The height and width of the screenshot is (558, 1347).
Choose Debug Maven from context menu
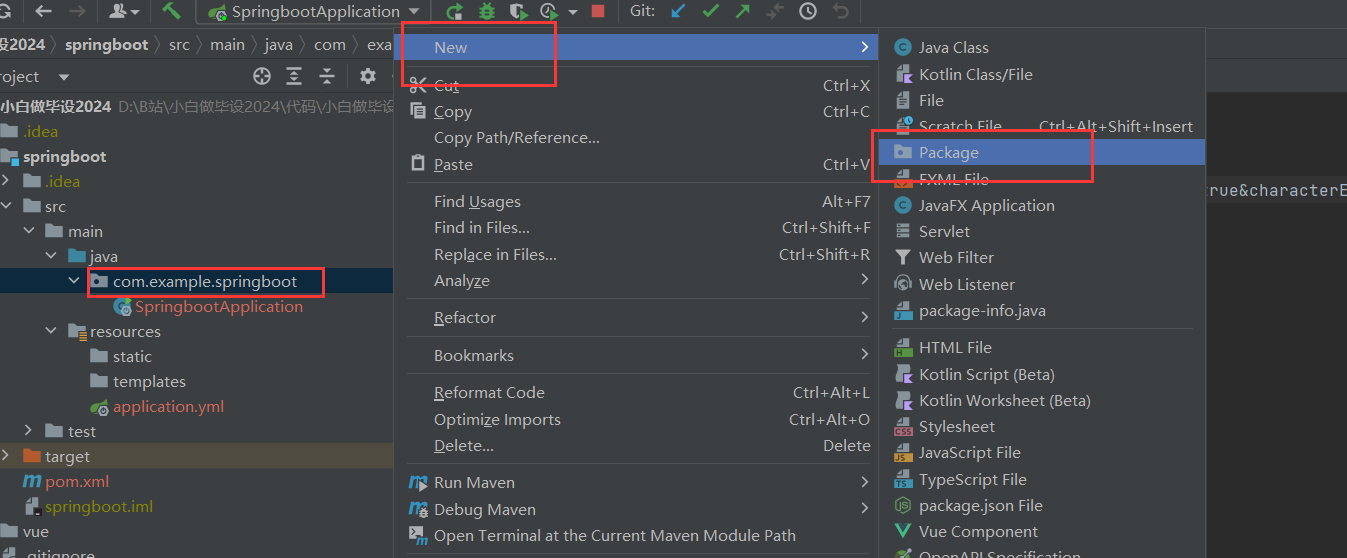pos(640,509)
